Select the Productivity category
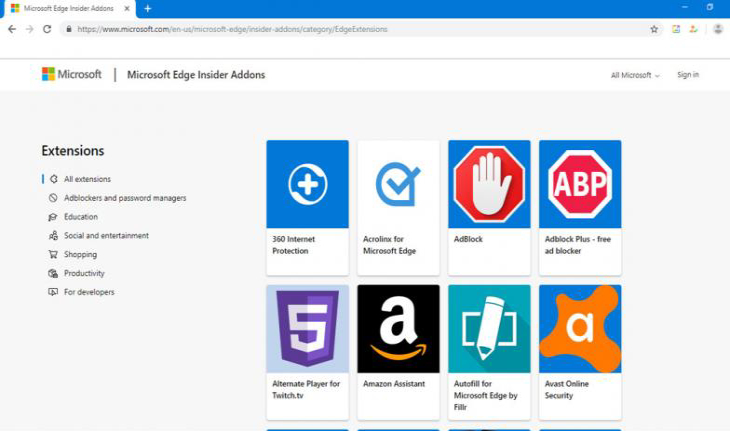This screenshot has height=431, width=730. [x=84, y=273]
